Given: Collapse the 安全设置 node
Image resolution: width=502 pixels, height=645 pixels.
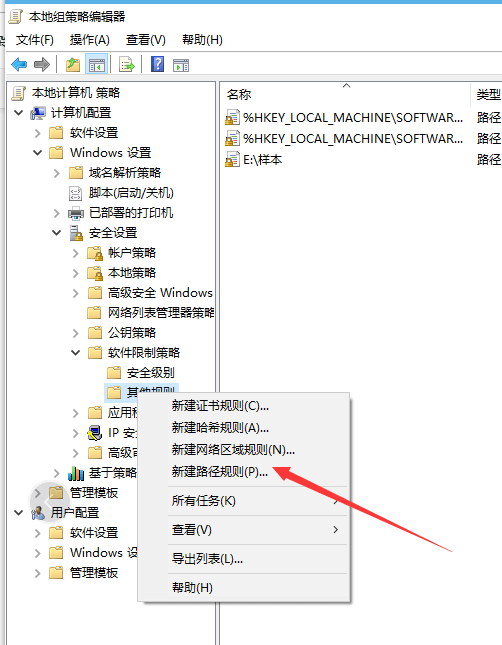Looking at the screenshot, I should (56, 233).
